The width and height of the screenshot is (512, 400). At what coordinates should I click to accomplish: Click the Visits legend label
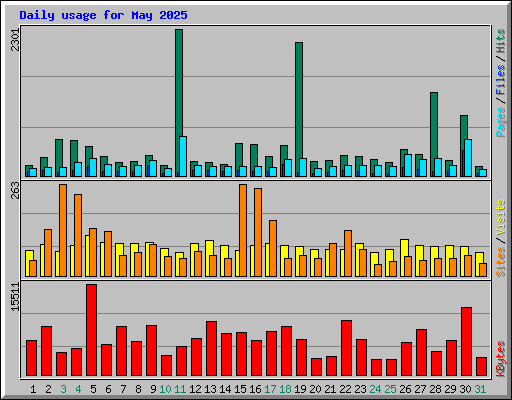[500, 217]
